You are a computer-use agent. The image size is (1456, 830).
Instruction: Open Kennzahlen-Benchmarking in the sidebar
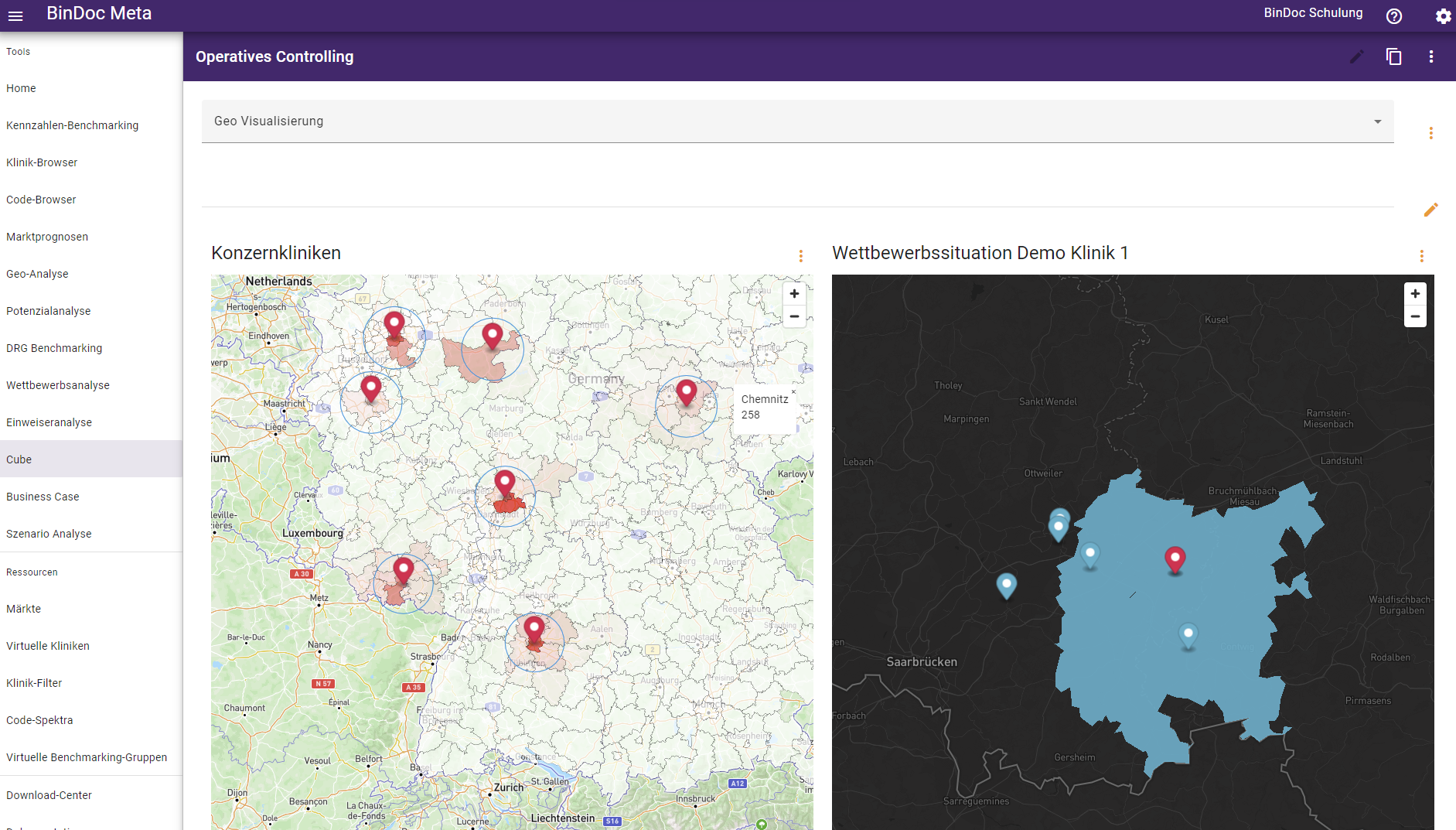pos(73,125)
